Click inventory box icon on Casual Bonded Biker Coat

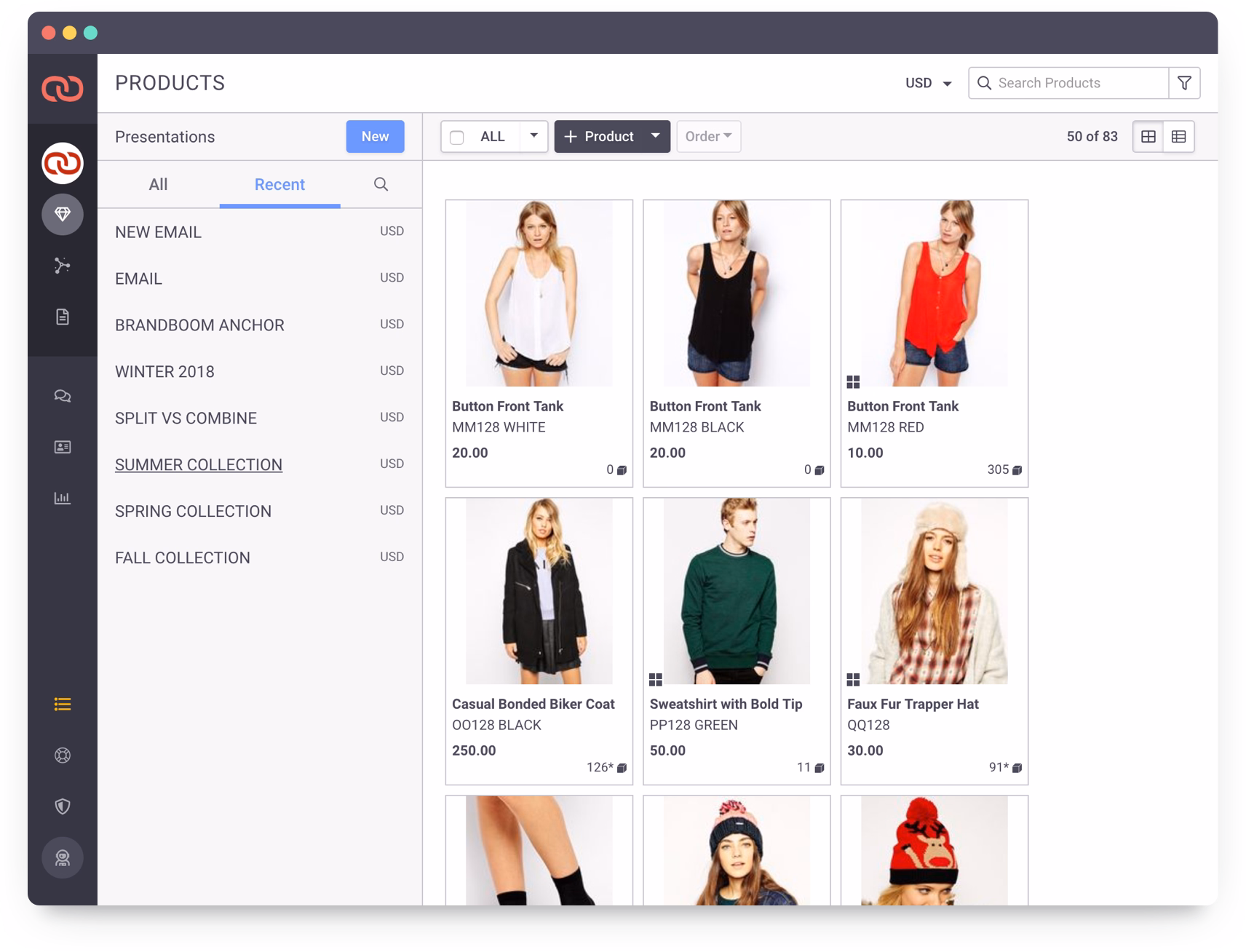click(x=622, y=768)
